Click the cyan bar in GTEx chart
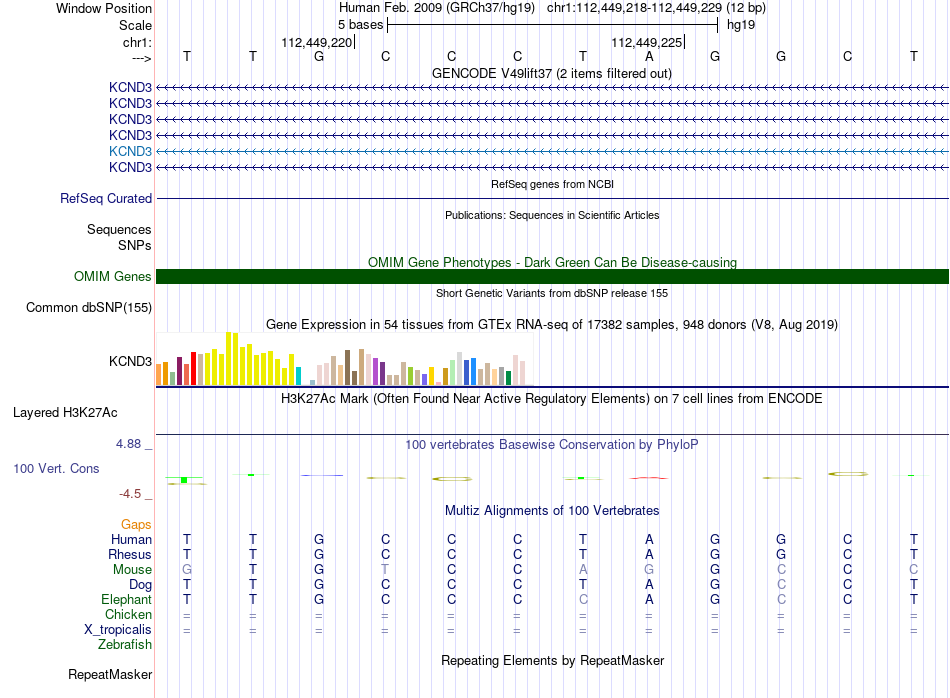This screenshot has width=950, height=698. click(x=298, y=376)
